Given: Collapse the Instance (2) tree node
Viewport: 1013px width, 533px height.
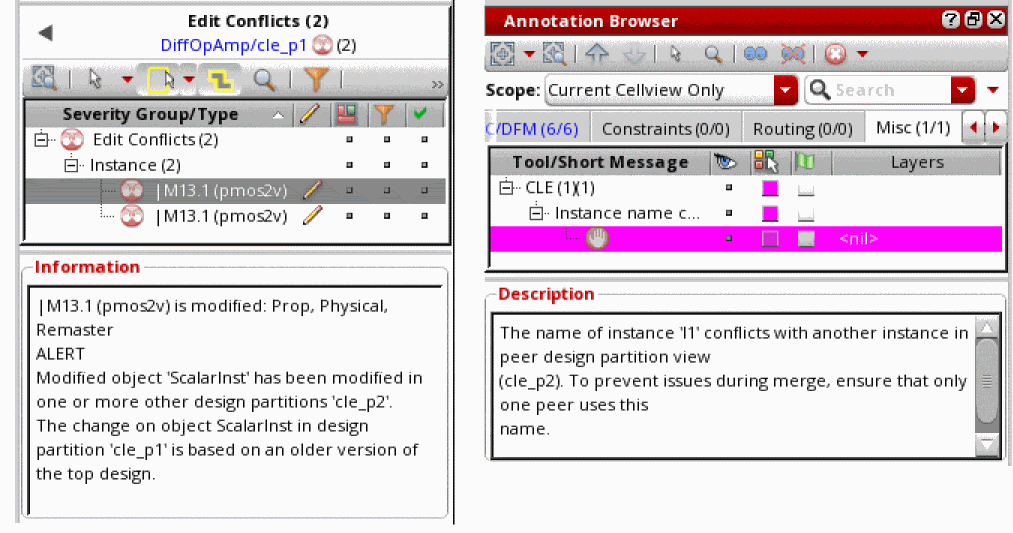Looking at the screenshot, I should (x=70, y=165).
